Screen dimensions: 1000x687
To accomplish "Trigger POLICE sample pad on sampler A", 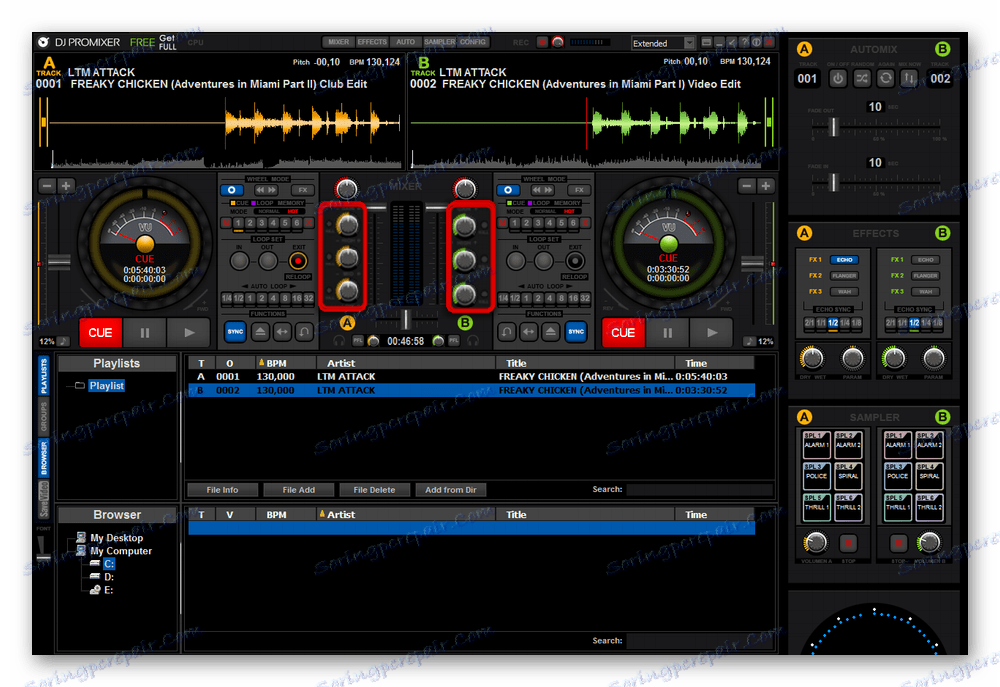I will coord(816,475).
